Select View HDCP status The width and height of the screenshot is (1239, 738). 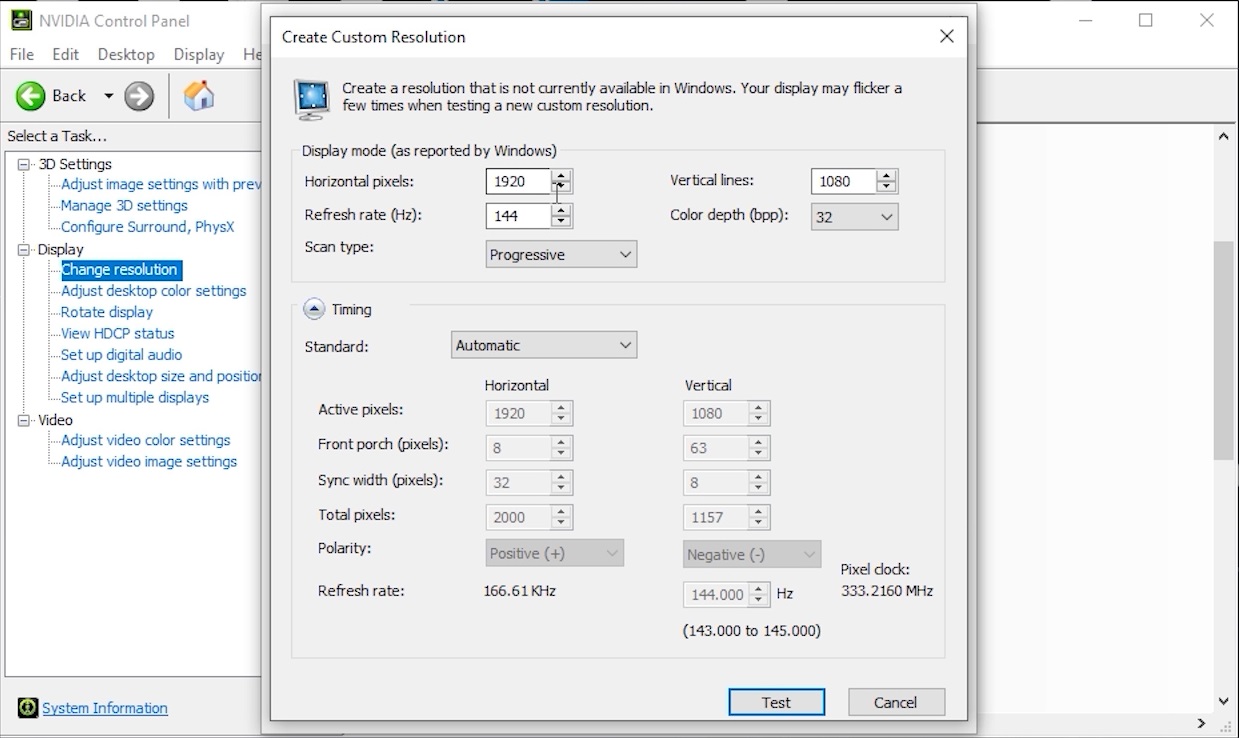tap(117, 333)
